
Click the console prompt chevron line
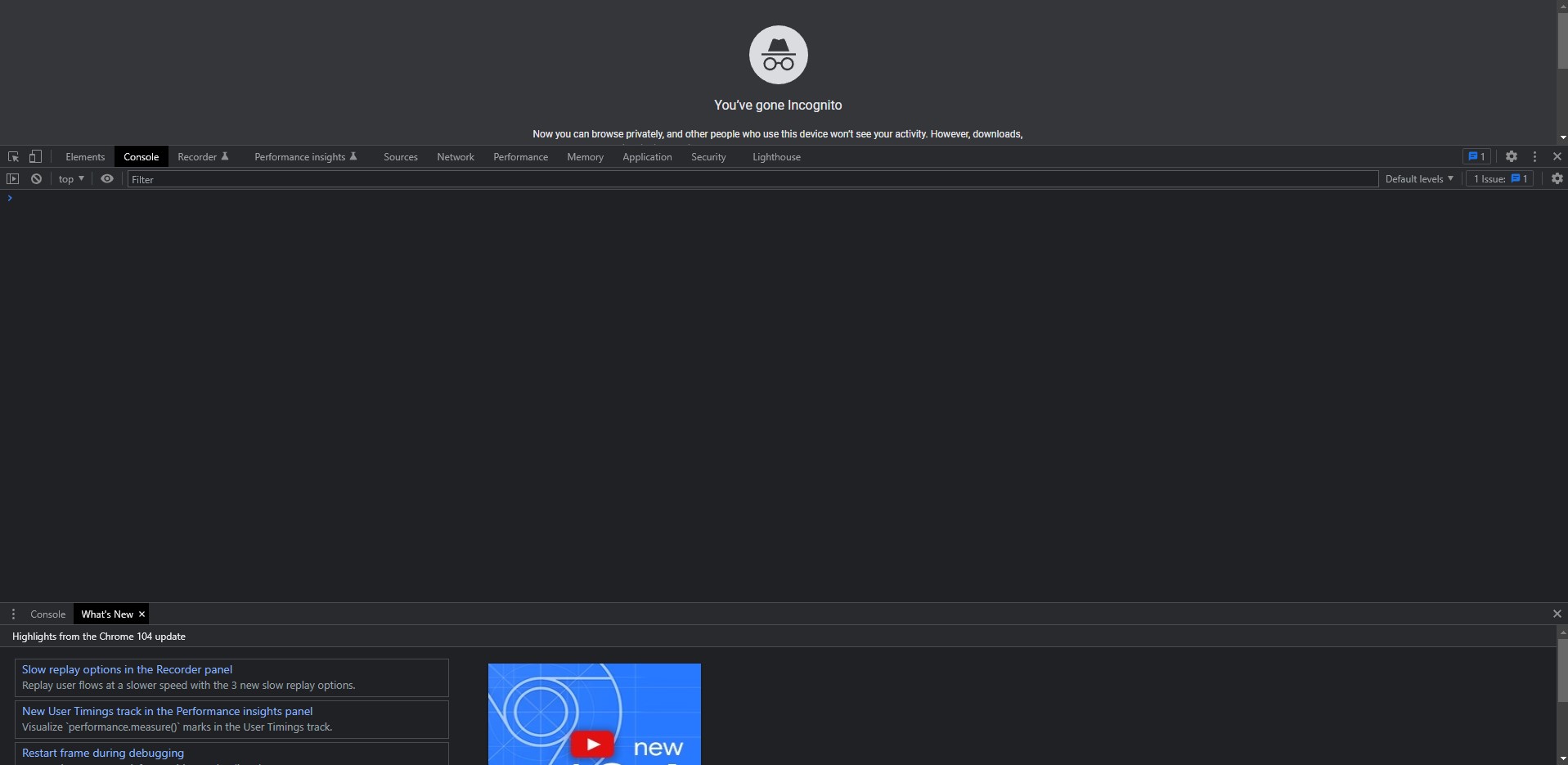(10, 198)
